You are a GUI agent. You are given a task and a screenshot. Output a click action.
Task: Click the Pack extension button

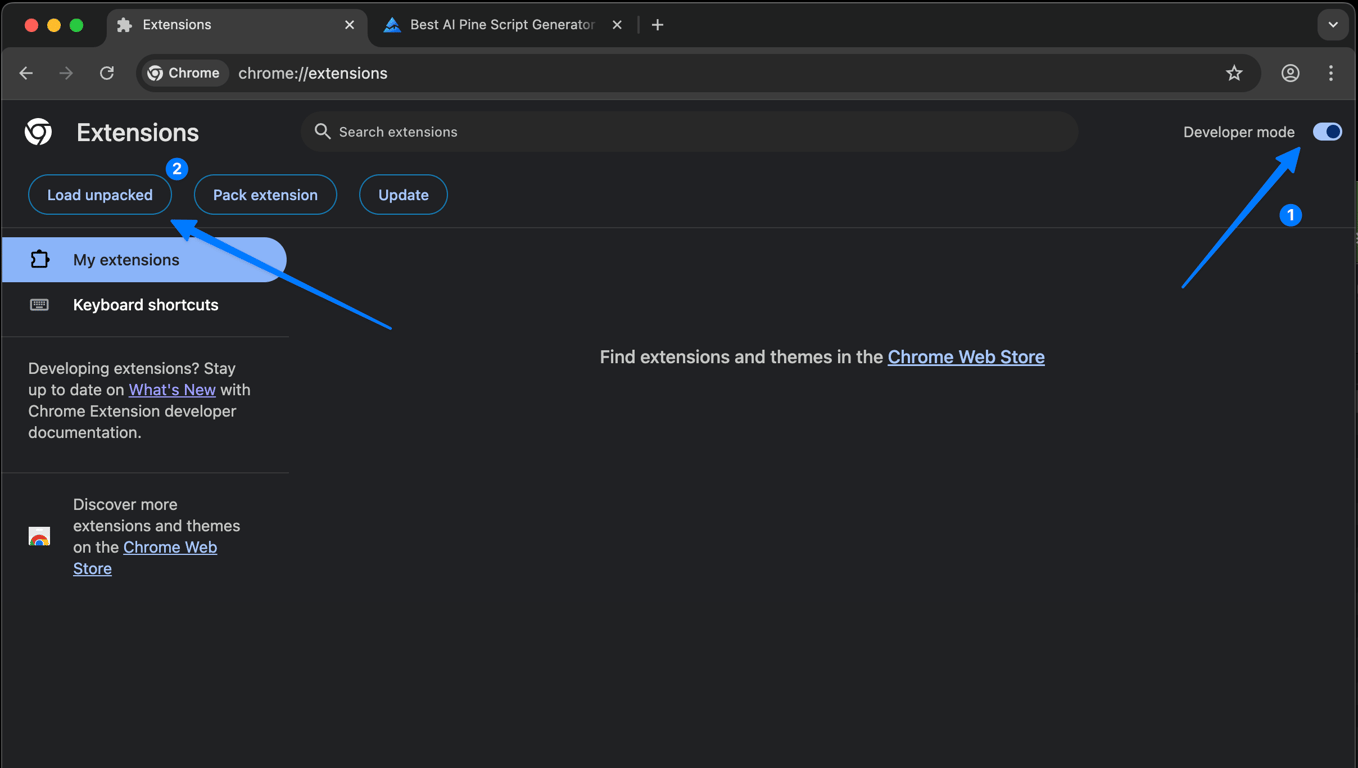point(265,195)
